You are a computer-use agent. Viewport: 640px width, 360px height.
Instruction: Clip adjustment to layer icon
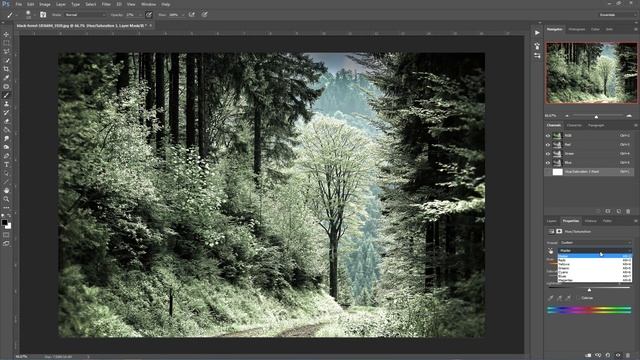(588, 356)
